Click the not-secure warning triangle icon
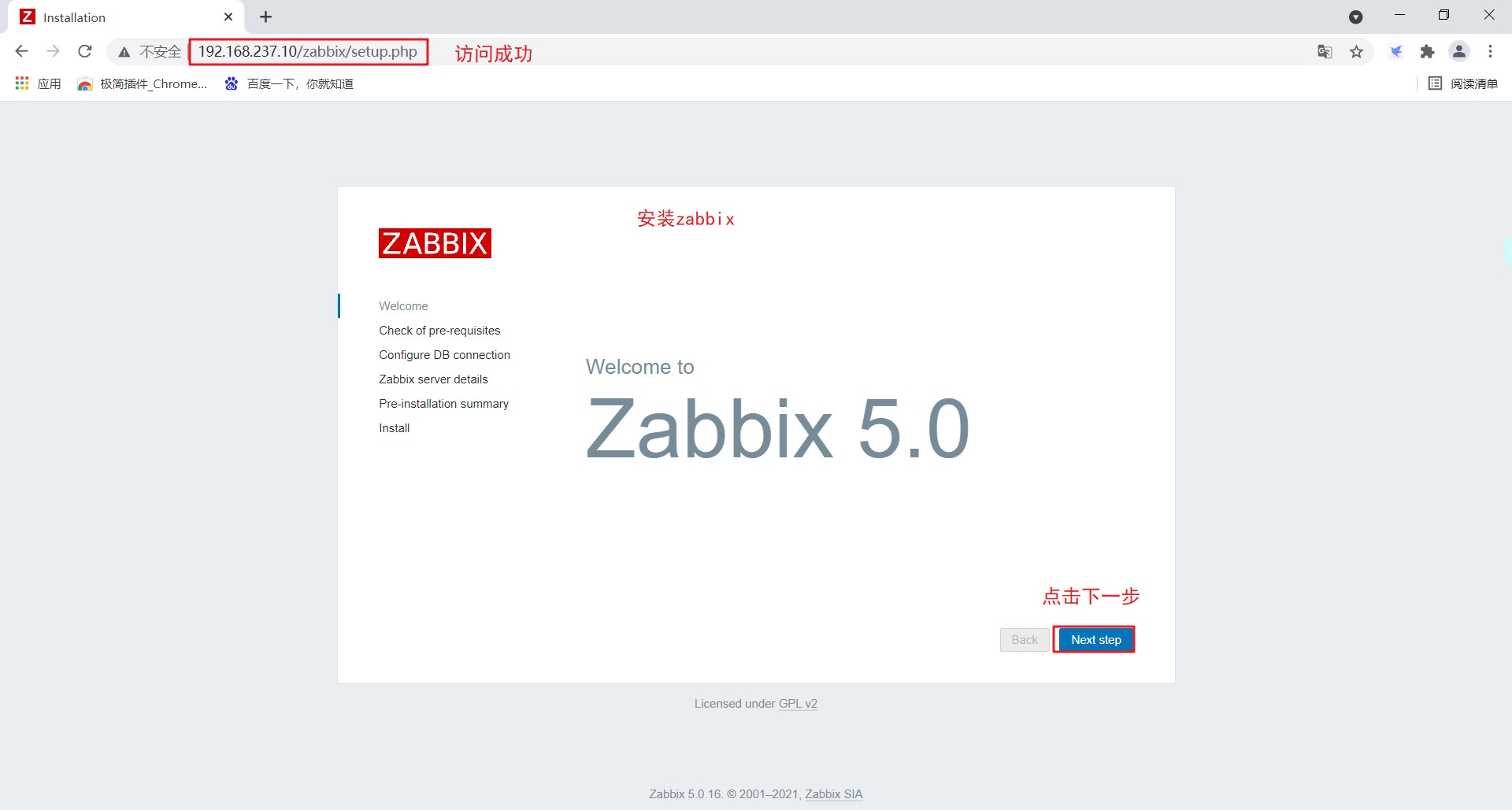The width and height of the screenshot is (1512, 810). [x=124, y=52]
